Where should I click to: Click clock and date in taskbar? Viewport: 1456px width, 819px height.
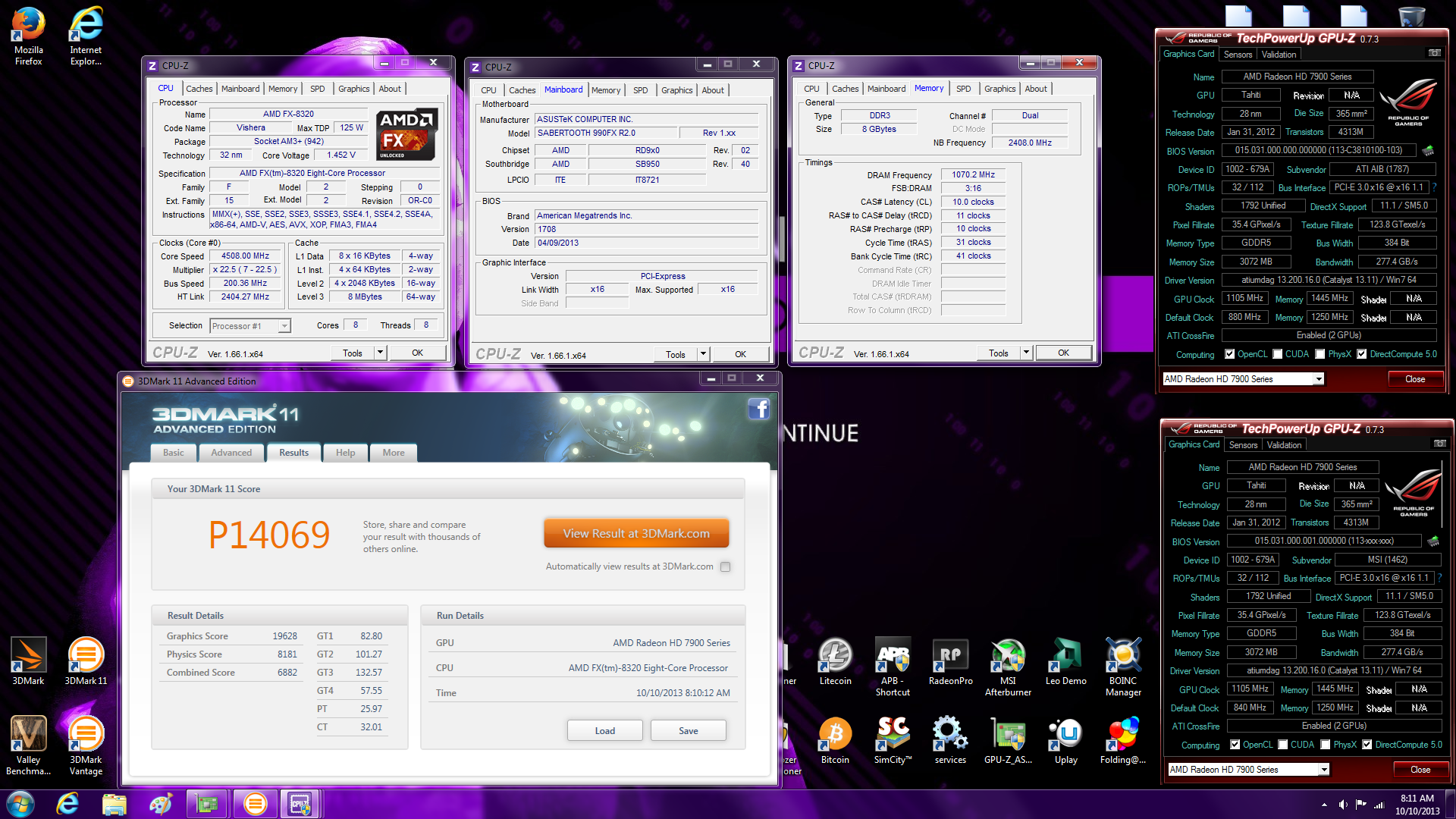(x=1417, y=805)
